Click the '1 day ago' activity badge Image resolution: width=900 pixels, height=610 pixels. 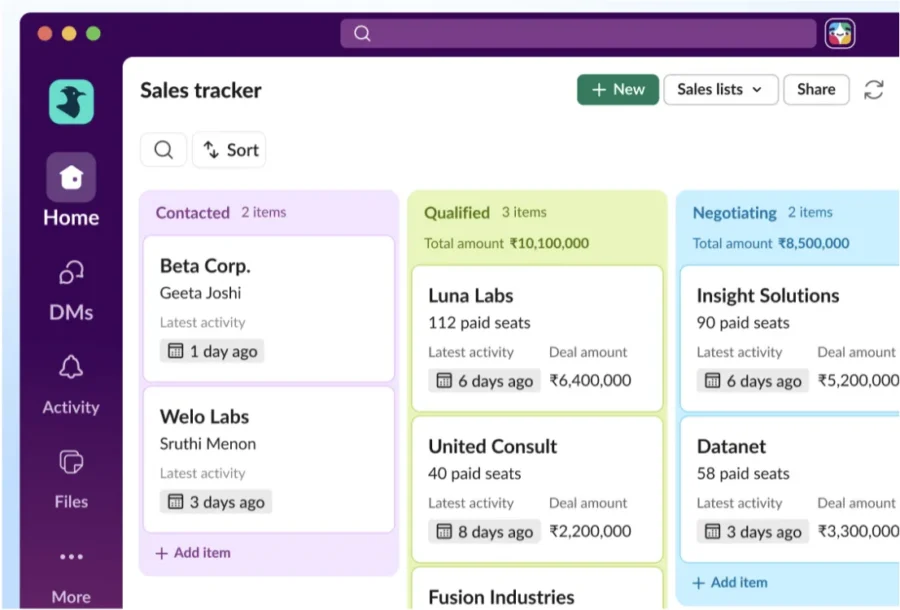point(212,351)
